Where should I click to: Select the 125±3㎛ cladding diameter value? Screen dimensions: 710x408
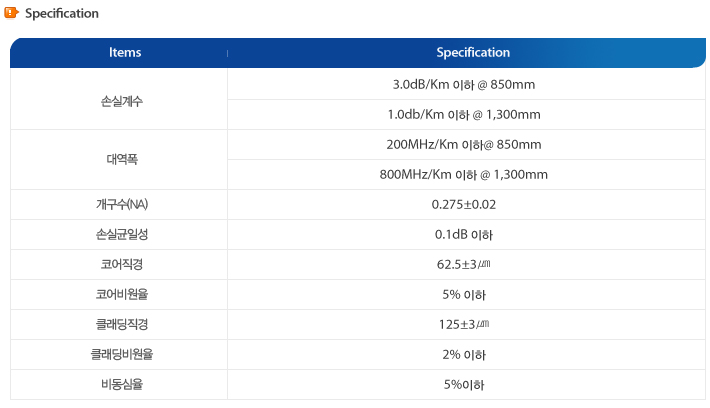[x=464, y=325]
